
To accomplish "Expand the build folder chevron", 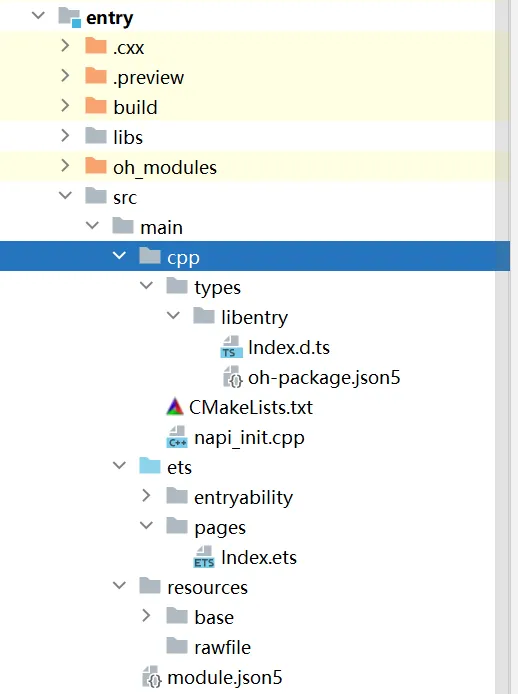I will (65, 106).
